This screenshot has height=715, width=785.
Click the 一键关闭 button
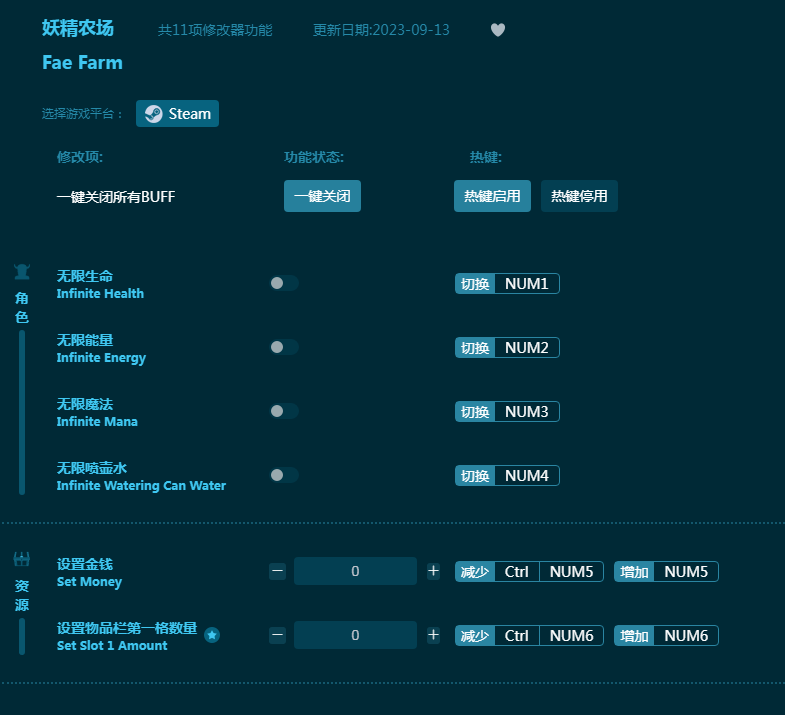(x=322, y=196)
